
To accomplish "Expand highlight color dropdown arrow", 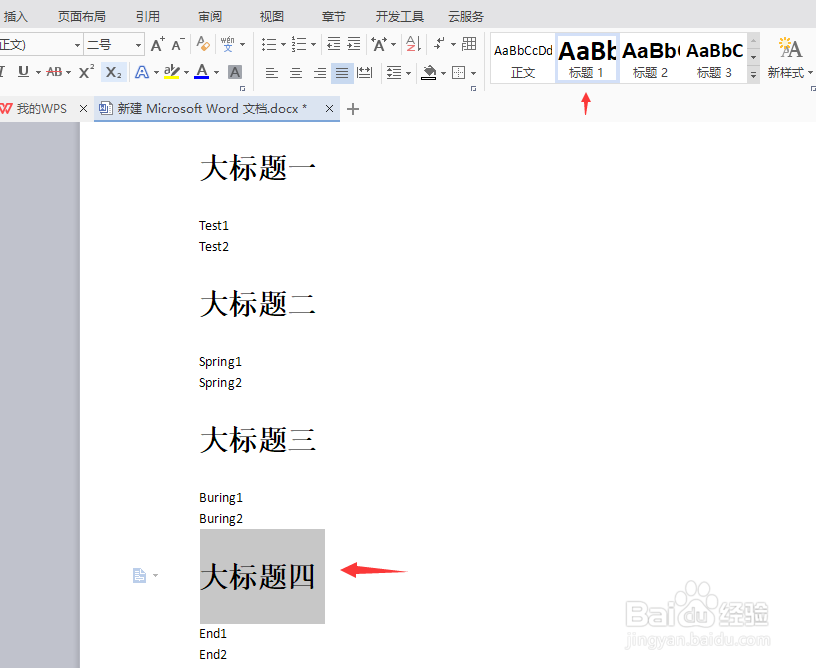I will pyautogui.click(x=186, y=72).
